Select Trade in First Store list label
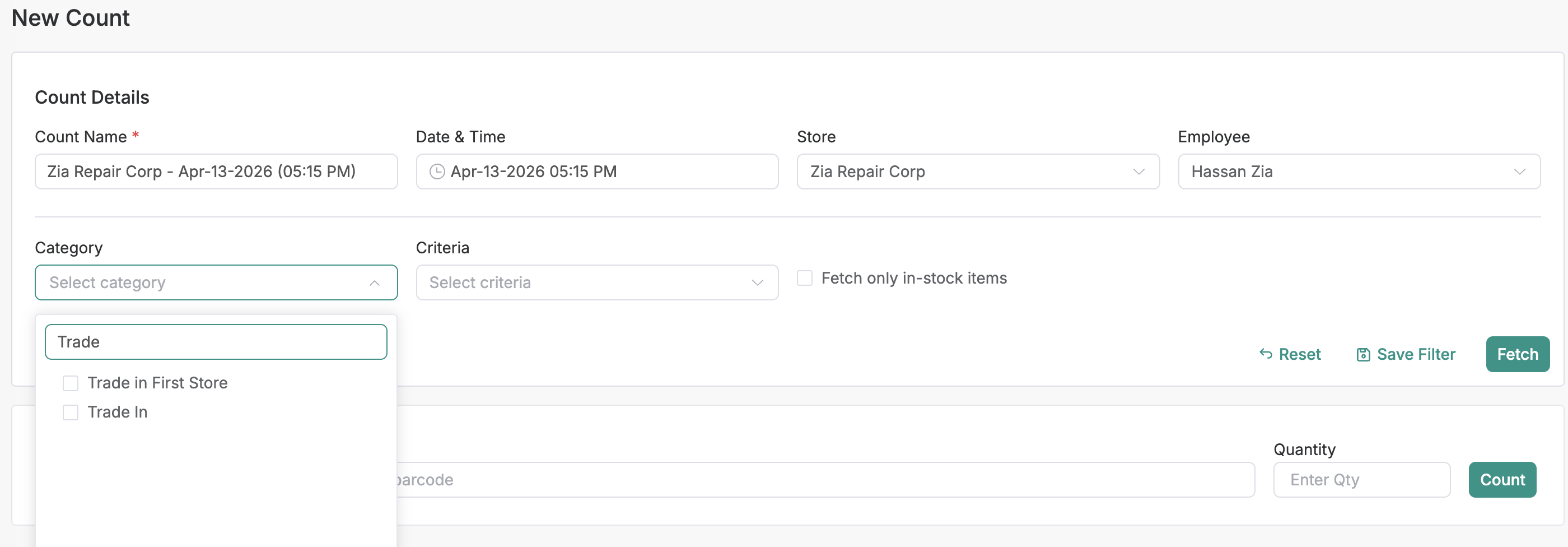This screenshot has height=547, width=1568. [x=158, y=383]
